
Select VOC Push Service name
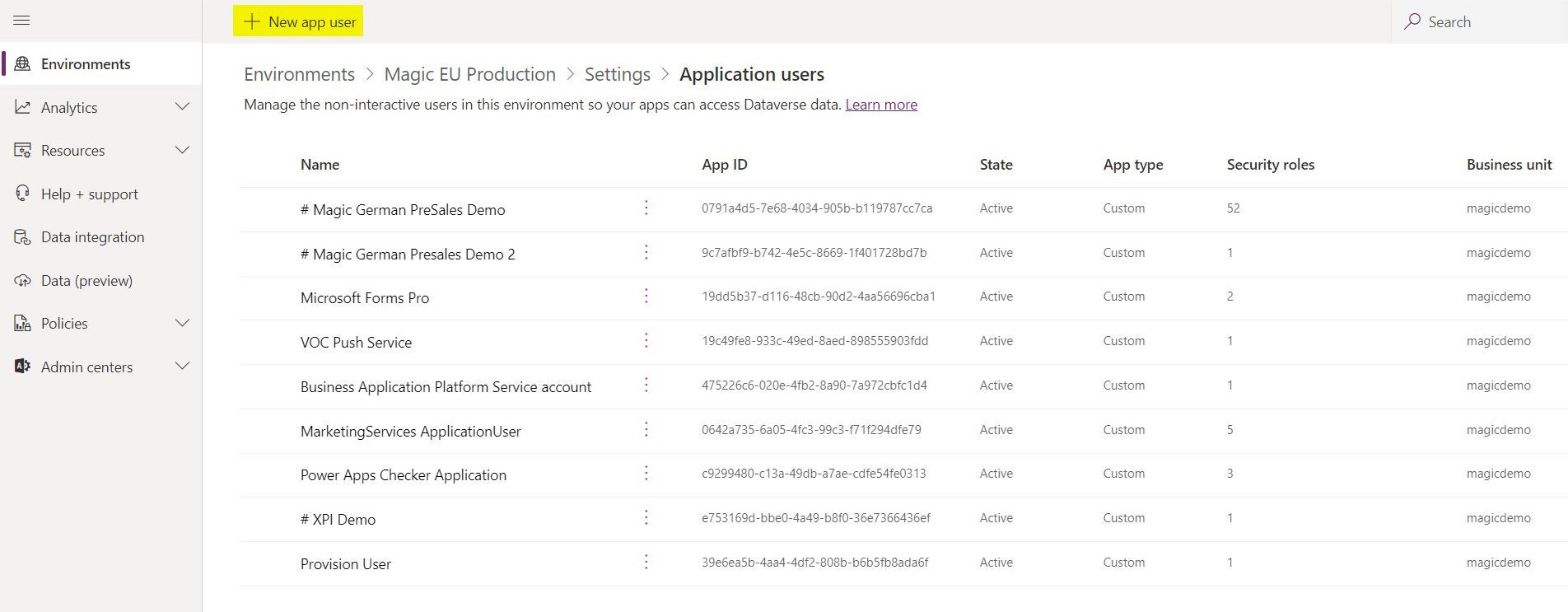coord(356,342)
